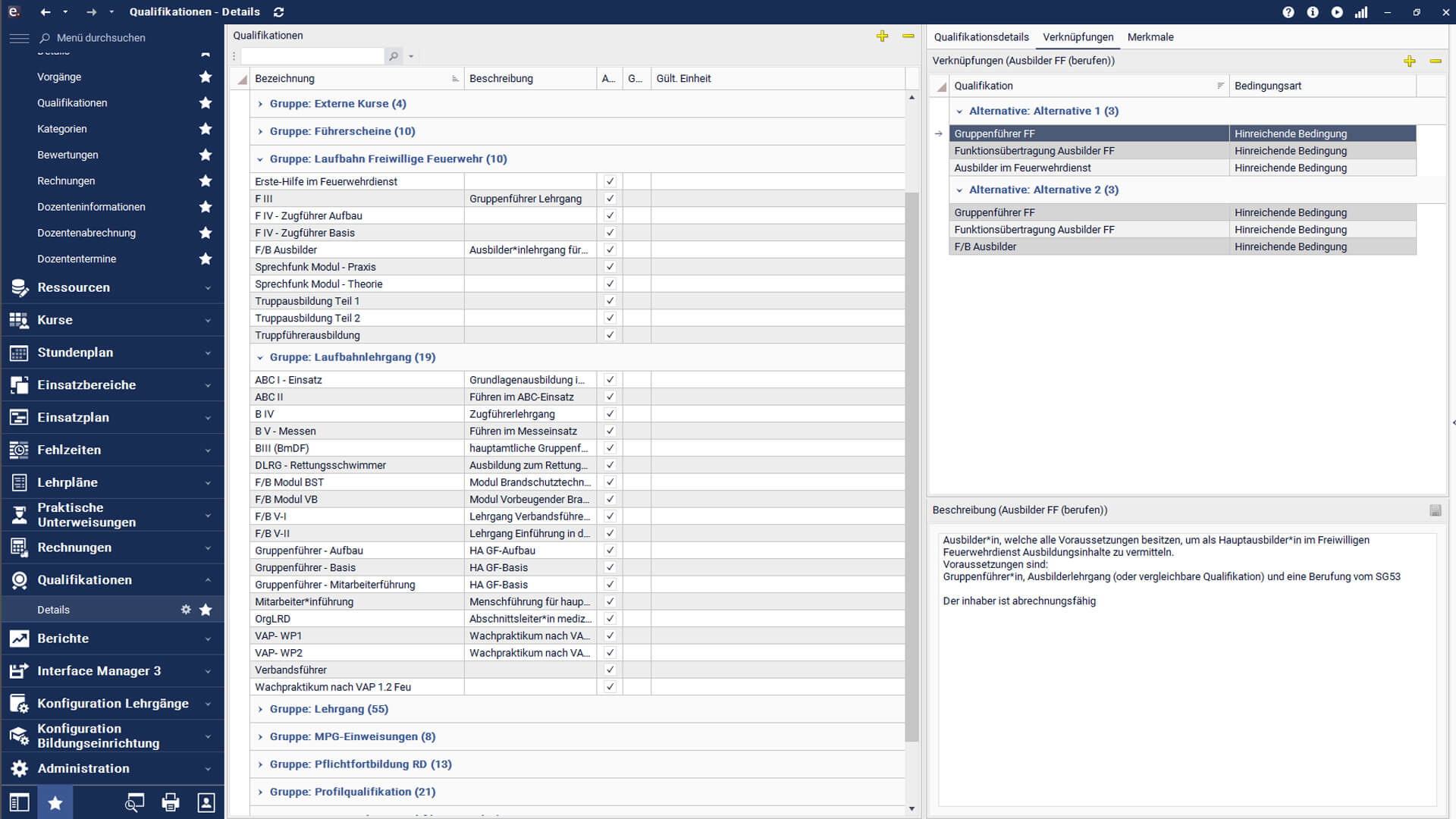Switch to Qualifikationsdetails tab
Screen dimensions: 1456x819
(981, 37)
